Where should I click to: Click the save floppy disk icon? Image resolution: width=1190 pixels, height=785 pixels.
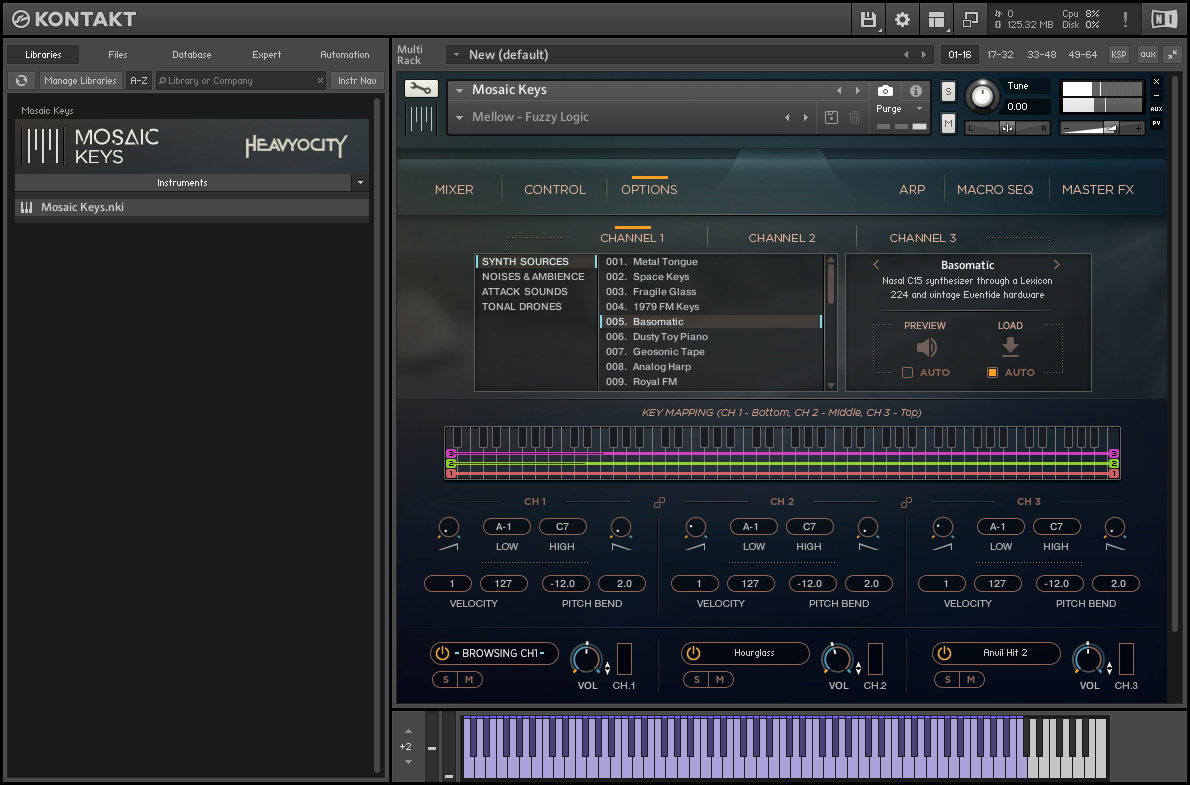click(x=868, y=19)
